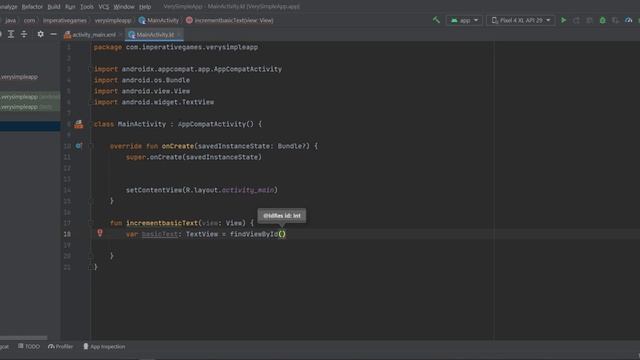Viewport: 640px width, 360px height.
Task: Click the com breadcrumb
Action: pyautogui.click(x=29, y=20)
